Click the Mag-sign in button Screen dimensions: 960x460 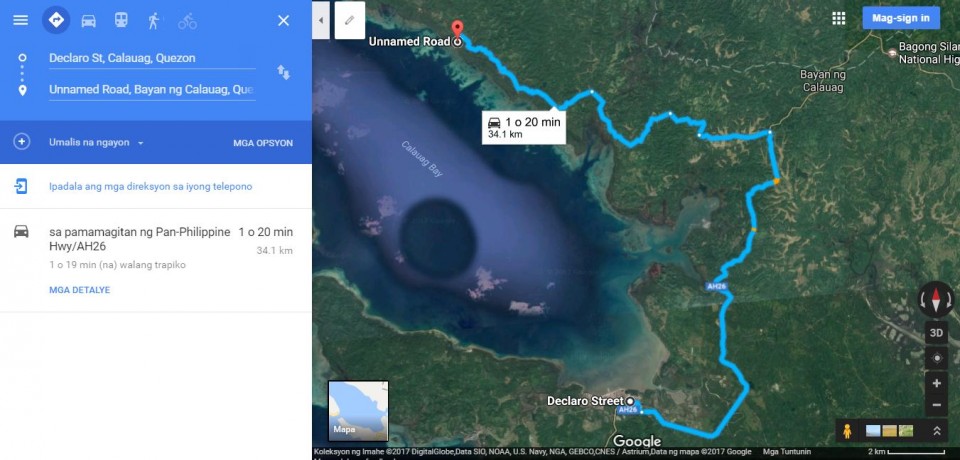[x=901, y=18]
